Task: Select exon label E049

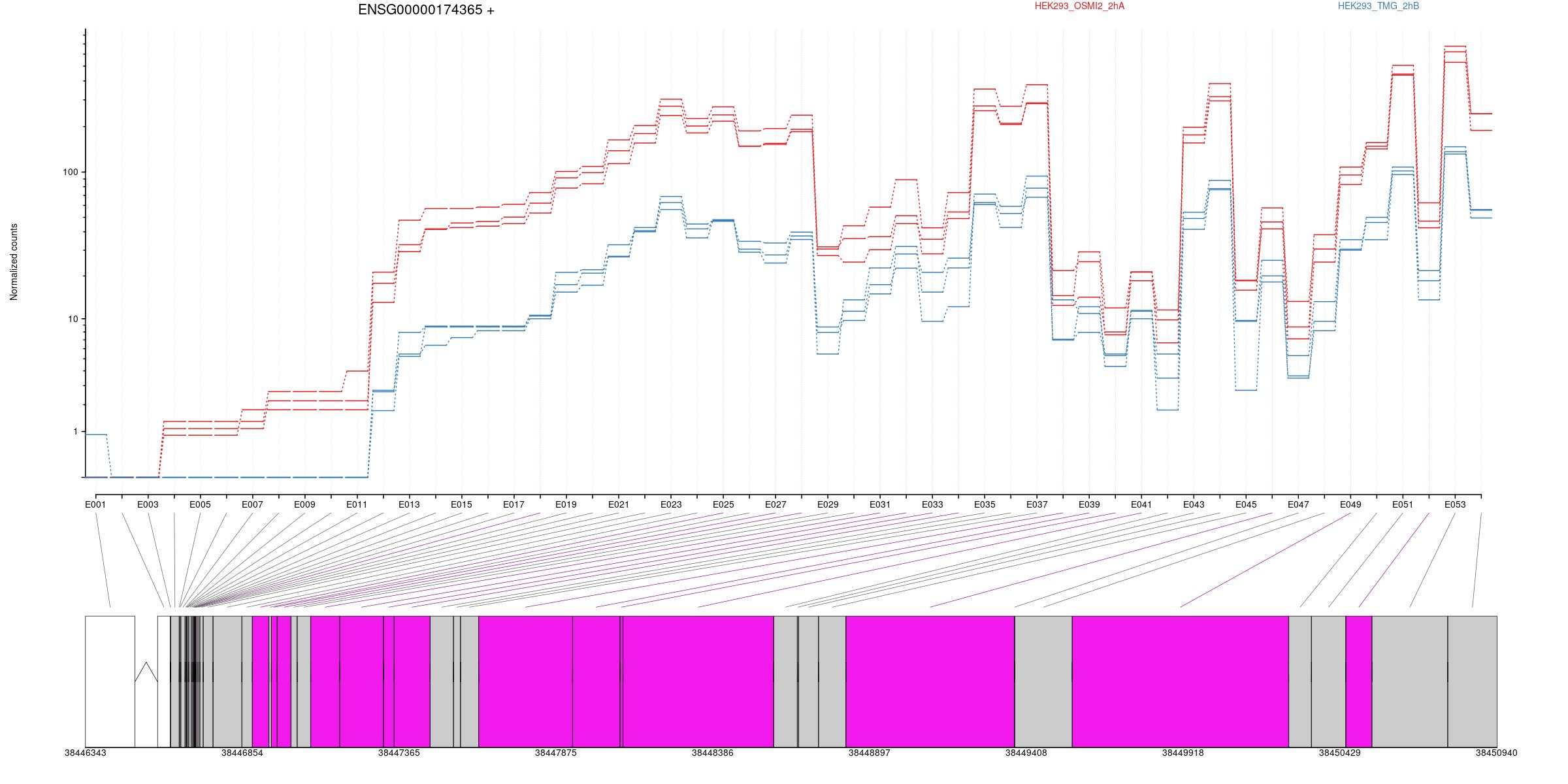Action: tap(1350, 505)
